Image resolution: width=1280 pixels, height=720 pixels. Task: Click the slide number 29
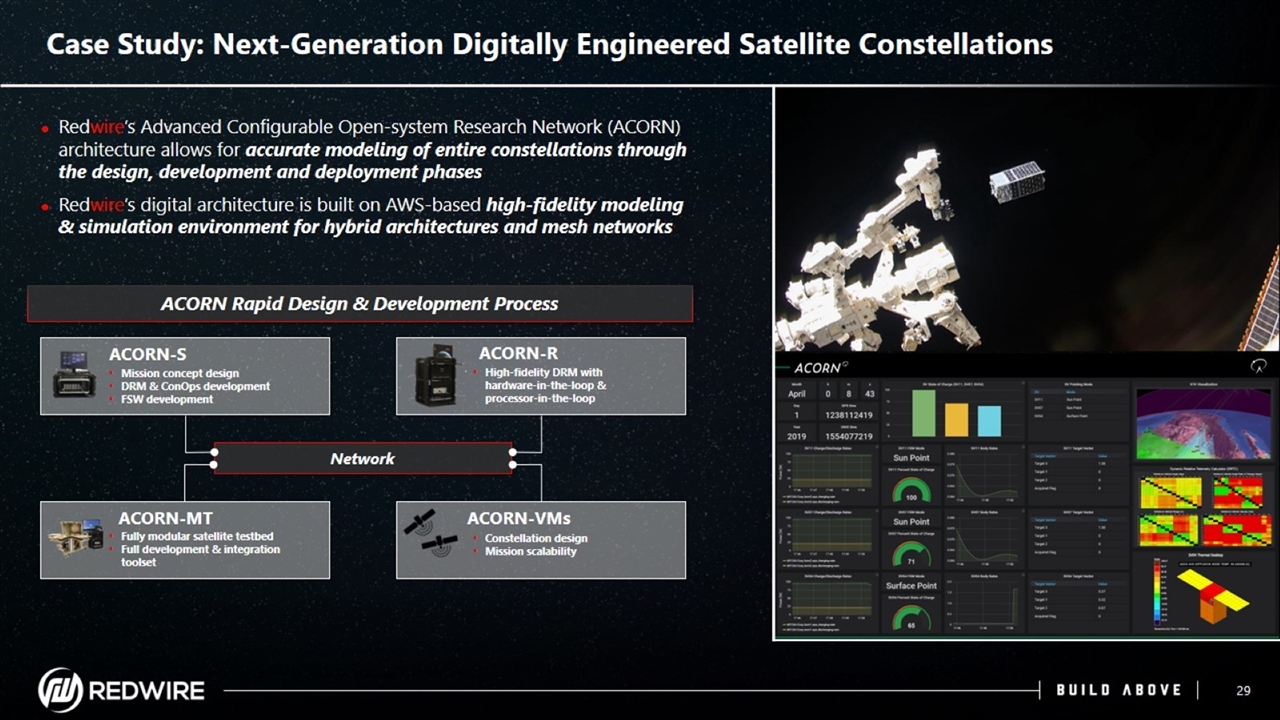[x=1244, y=690]
